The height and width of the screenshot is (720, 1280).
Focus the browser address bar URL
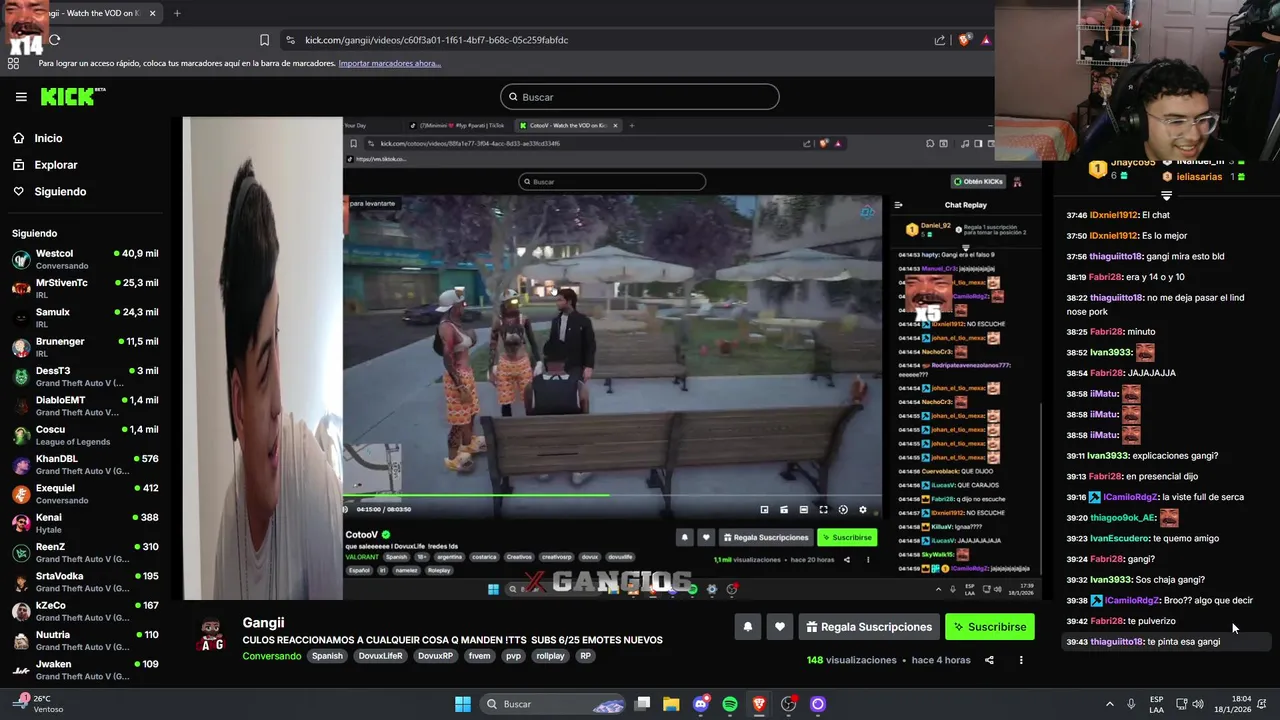point(436,40)
